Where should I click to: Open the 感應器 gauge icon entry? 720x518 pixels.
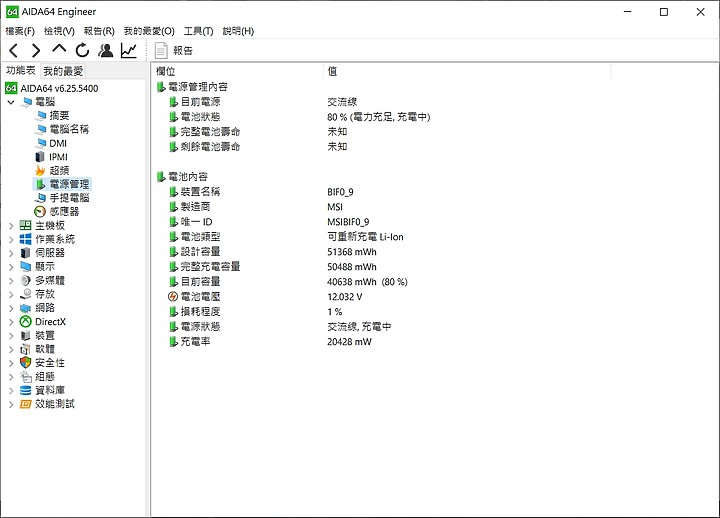click(x=40, y=212)
